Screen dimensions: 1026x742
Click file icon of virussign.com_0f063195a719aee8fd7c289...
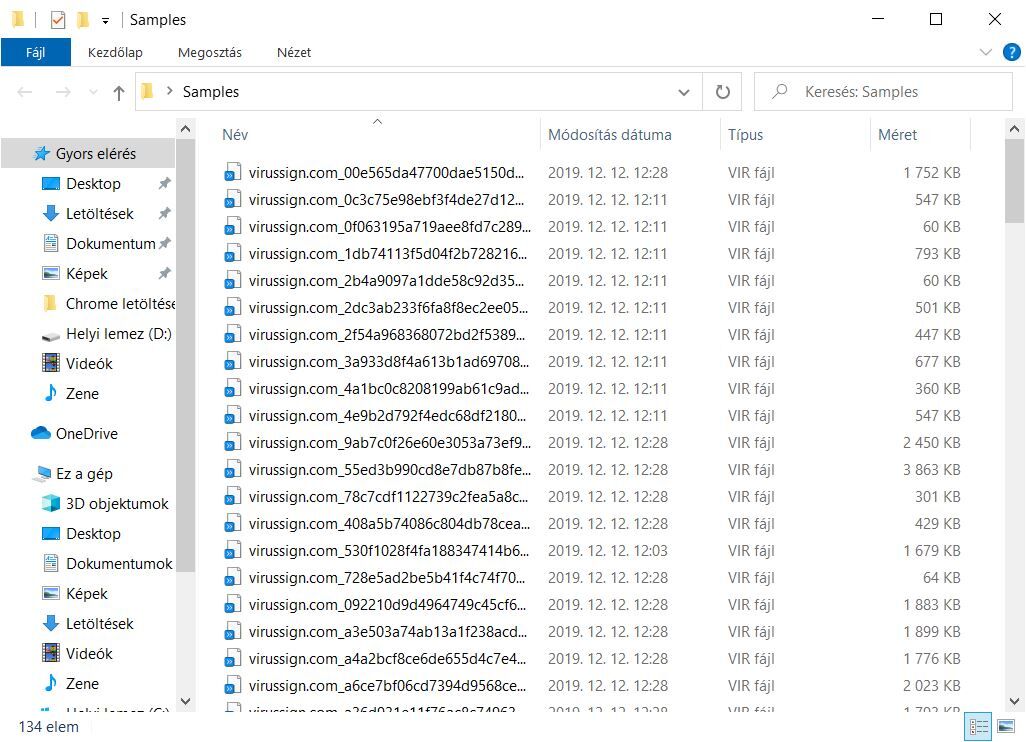tap(232, 227)
